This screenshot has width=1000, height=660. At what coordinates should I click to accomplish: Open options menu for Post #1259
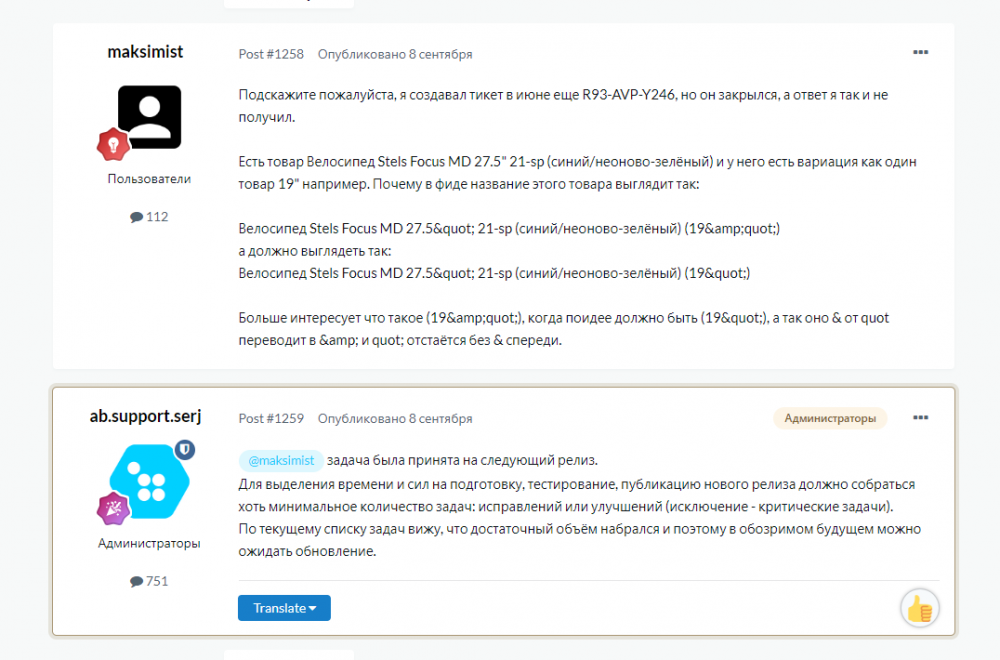point(920,418)
